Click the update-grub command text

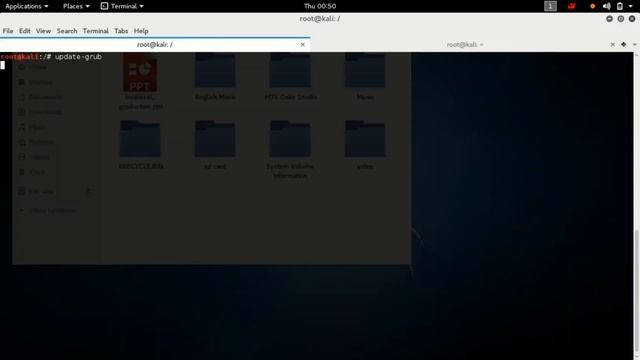[78, 57]
